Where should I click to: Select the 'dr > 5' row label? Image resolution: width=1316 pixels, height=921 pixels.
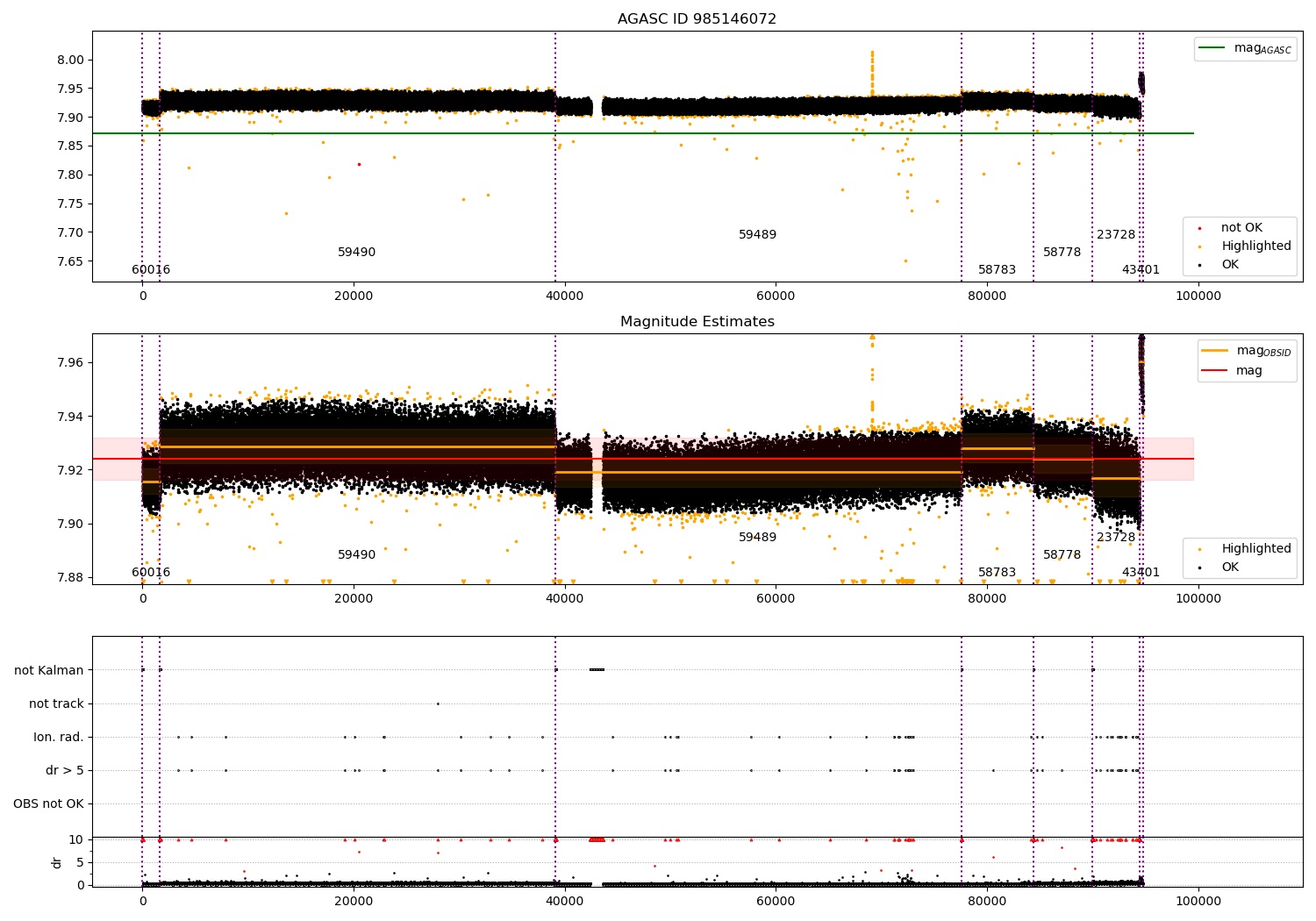[65, 771]
